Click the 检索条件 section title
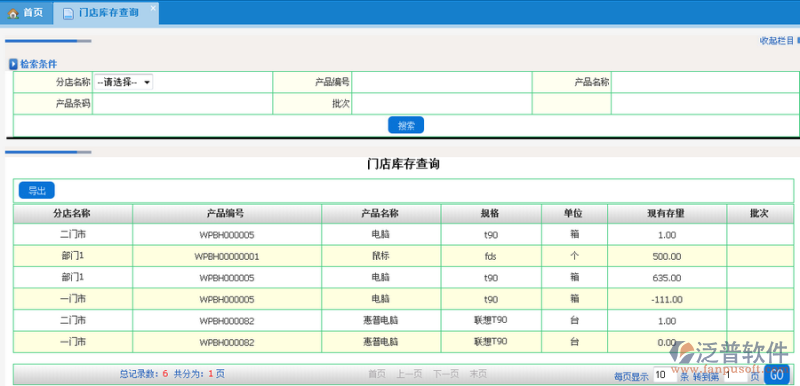The width and height of the screenshot is (800, 386). point(38,64)
